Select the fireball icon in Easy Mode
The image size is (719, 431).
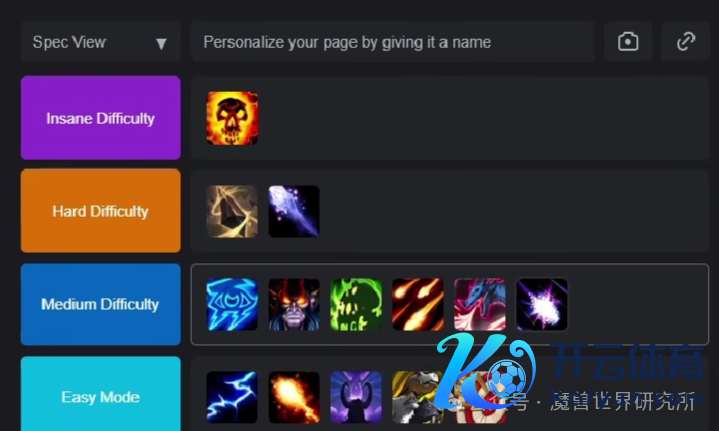(x=294, y=397)
